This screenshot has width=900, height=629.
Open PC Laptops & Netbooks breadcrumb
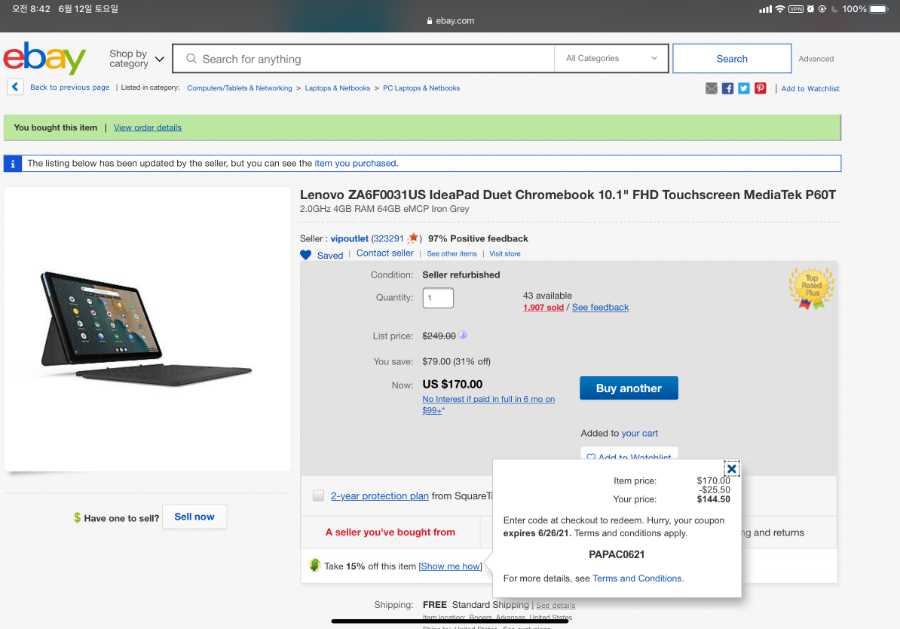(421, 88)
